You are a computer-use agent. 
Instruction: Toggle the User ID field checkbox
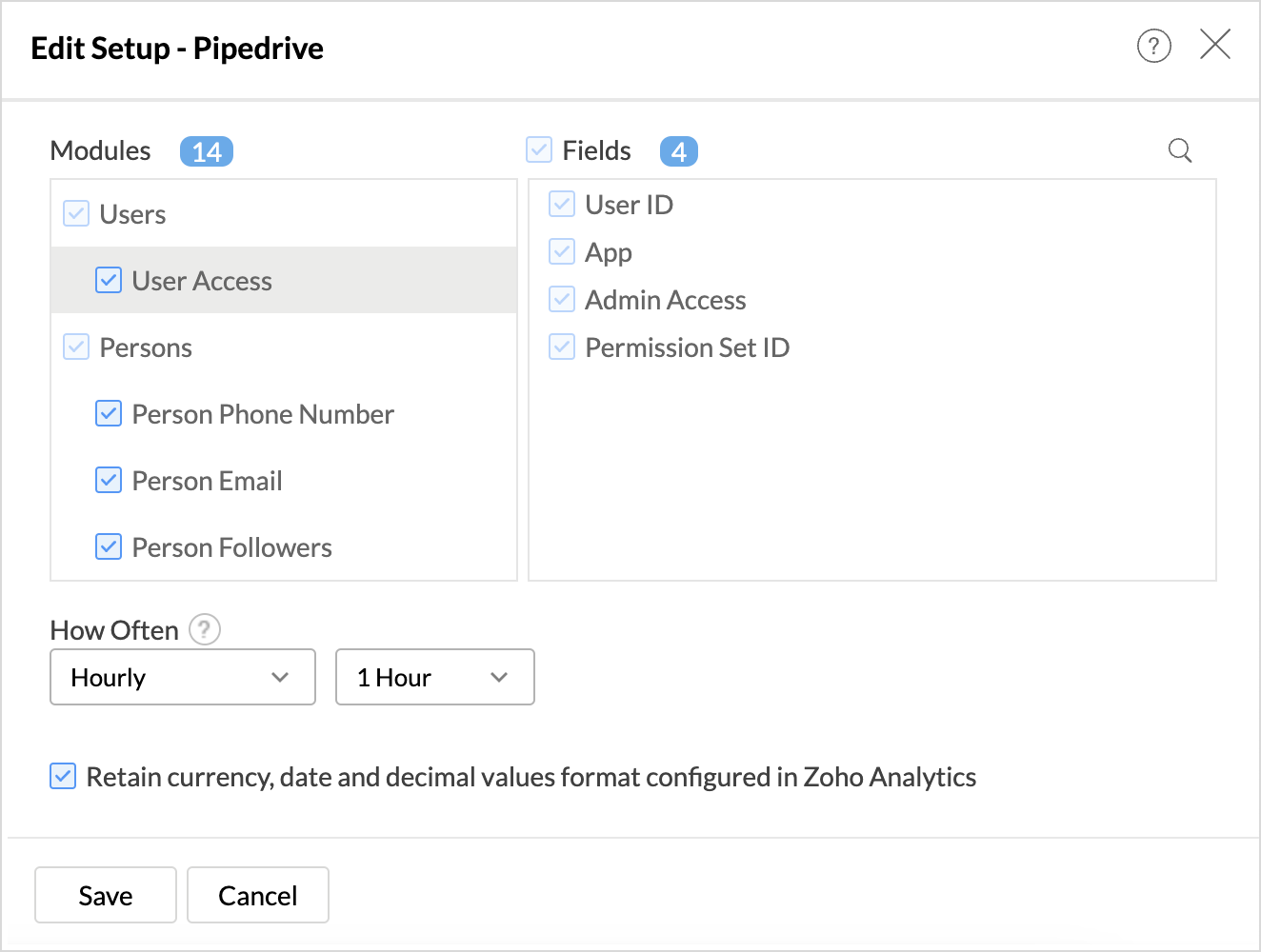point(562,204)
